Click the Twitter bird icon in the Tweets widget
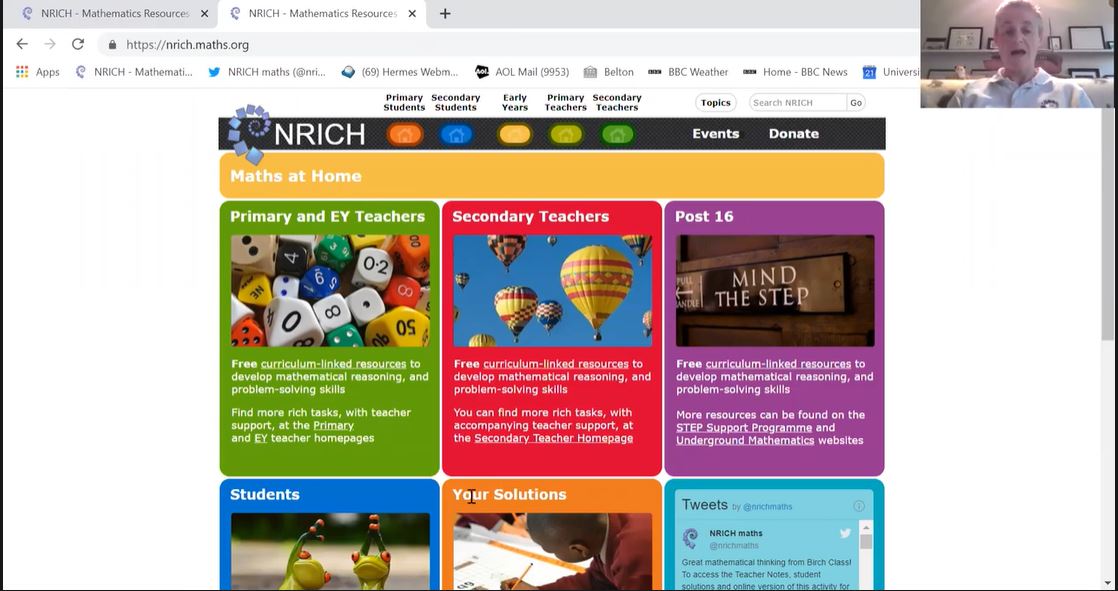The width and height of the screenshot is (1118, 591). tap(845, 534)
